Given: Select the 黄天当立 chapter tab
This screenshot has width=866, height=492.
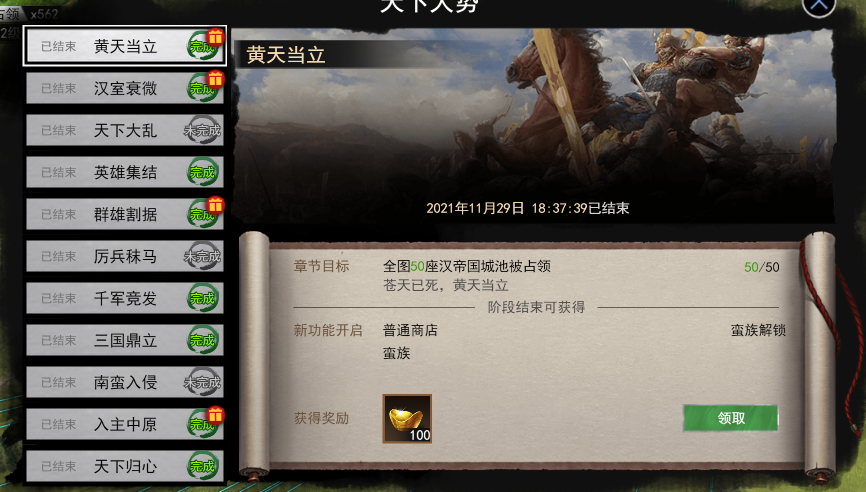Looking at the screenshot, I should tap(125, 46).
